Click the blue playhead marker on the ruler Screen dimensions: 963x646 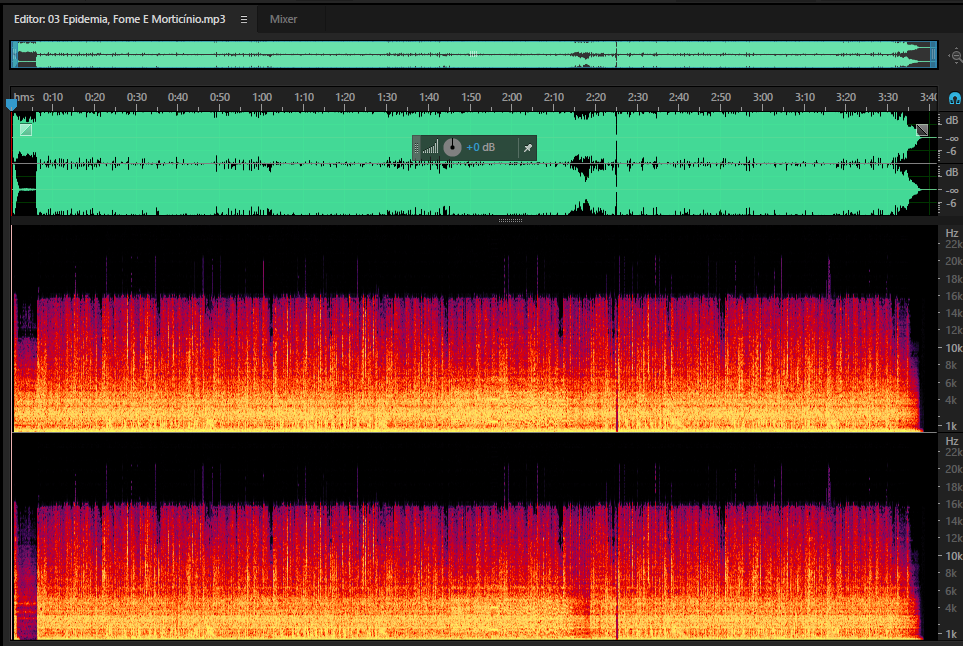tap(11, 104)
